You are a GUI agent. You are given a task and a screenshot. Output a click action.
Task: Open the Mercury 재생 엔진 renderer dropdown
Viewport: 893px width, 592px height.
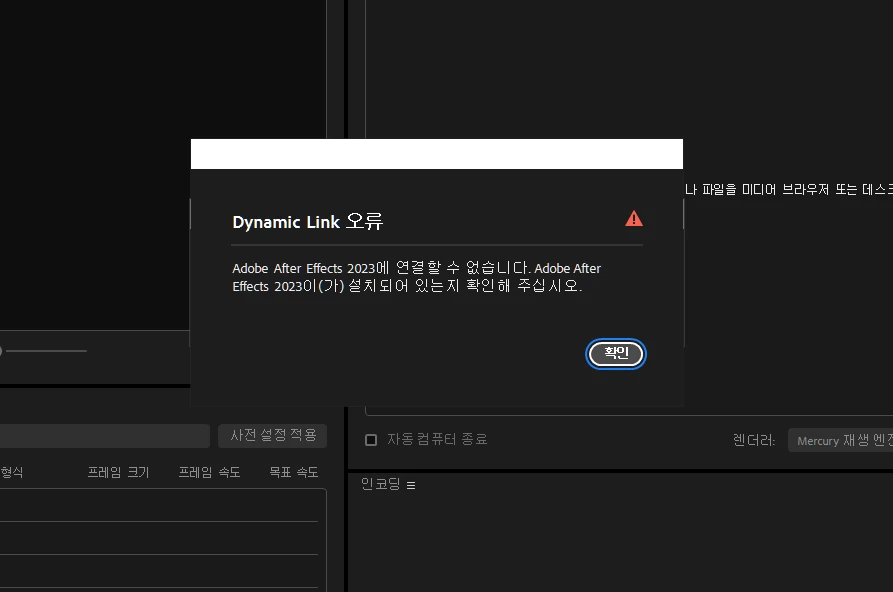click(840, 440)
